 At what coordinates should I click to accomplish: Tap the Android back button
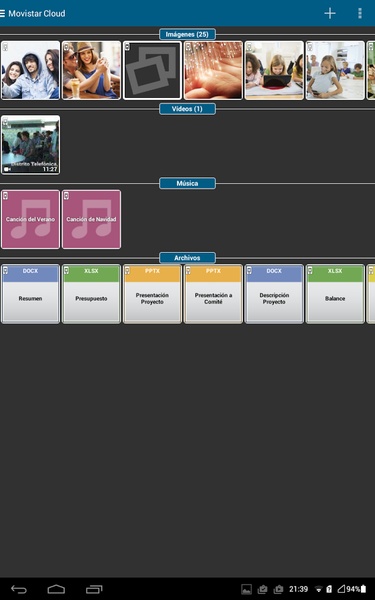19,589
